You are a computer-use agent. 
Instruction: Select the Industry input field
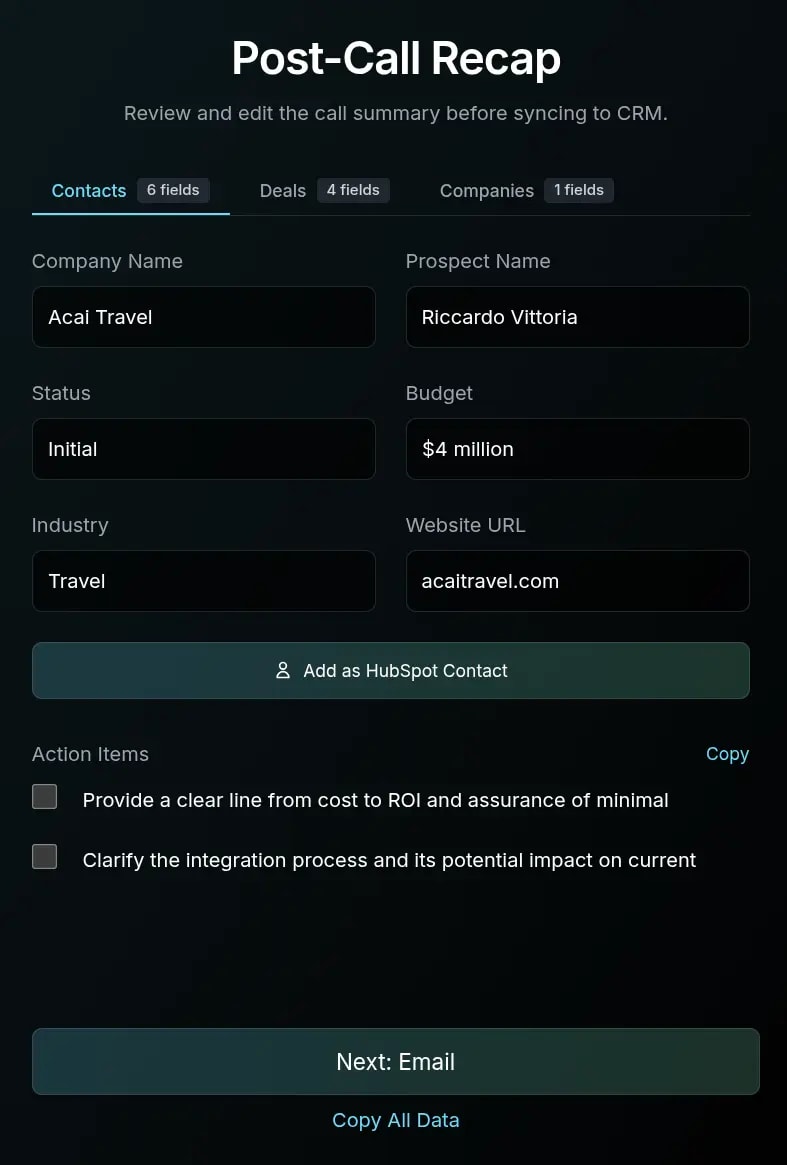pyautogui.click(x=204, y=582)
